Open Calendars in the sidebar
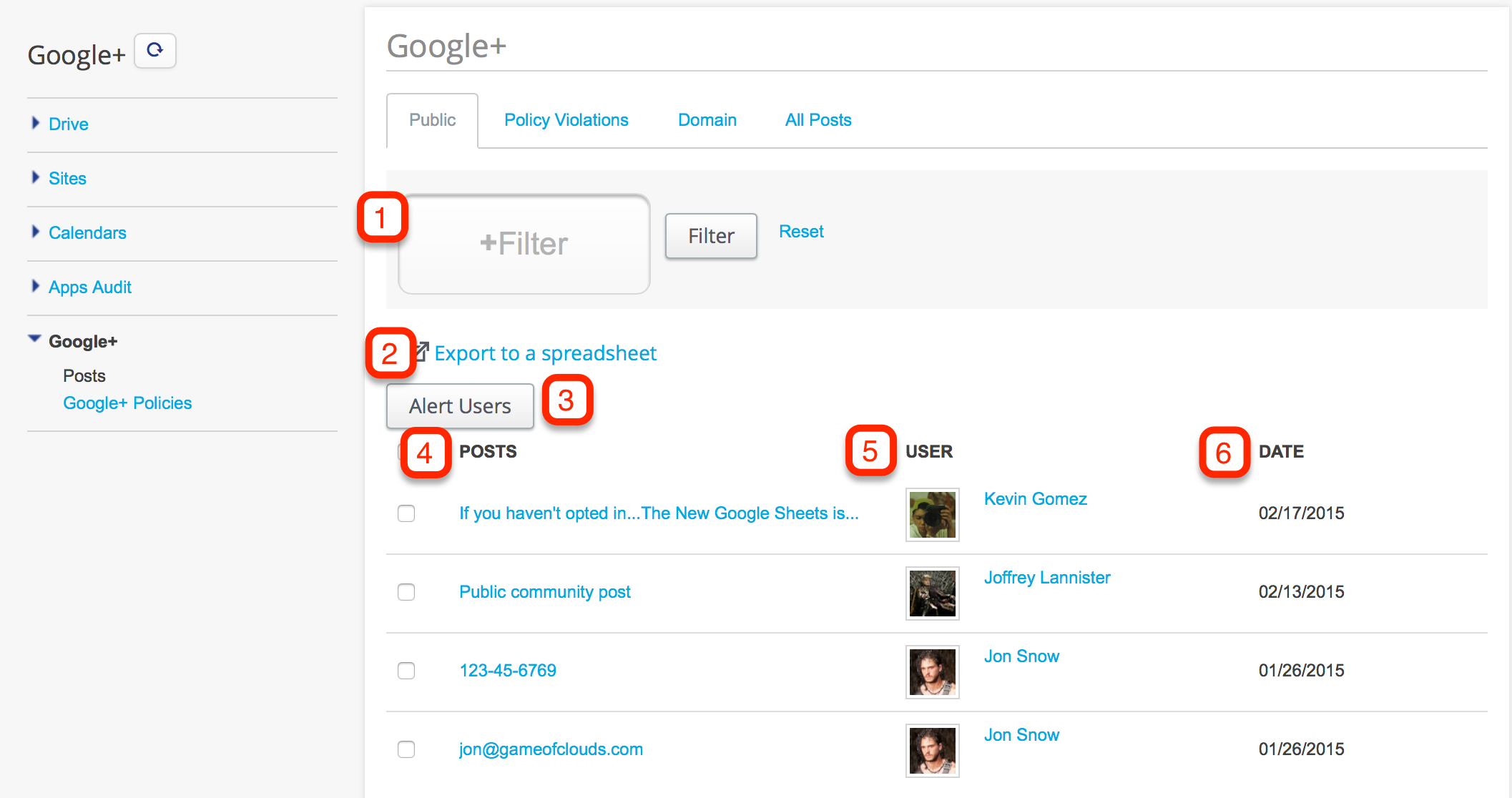This screenshot has width=1512, height=798. (87, 233)
